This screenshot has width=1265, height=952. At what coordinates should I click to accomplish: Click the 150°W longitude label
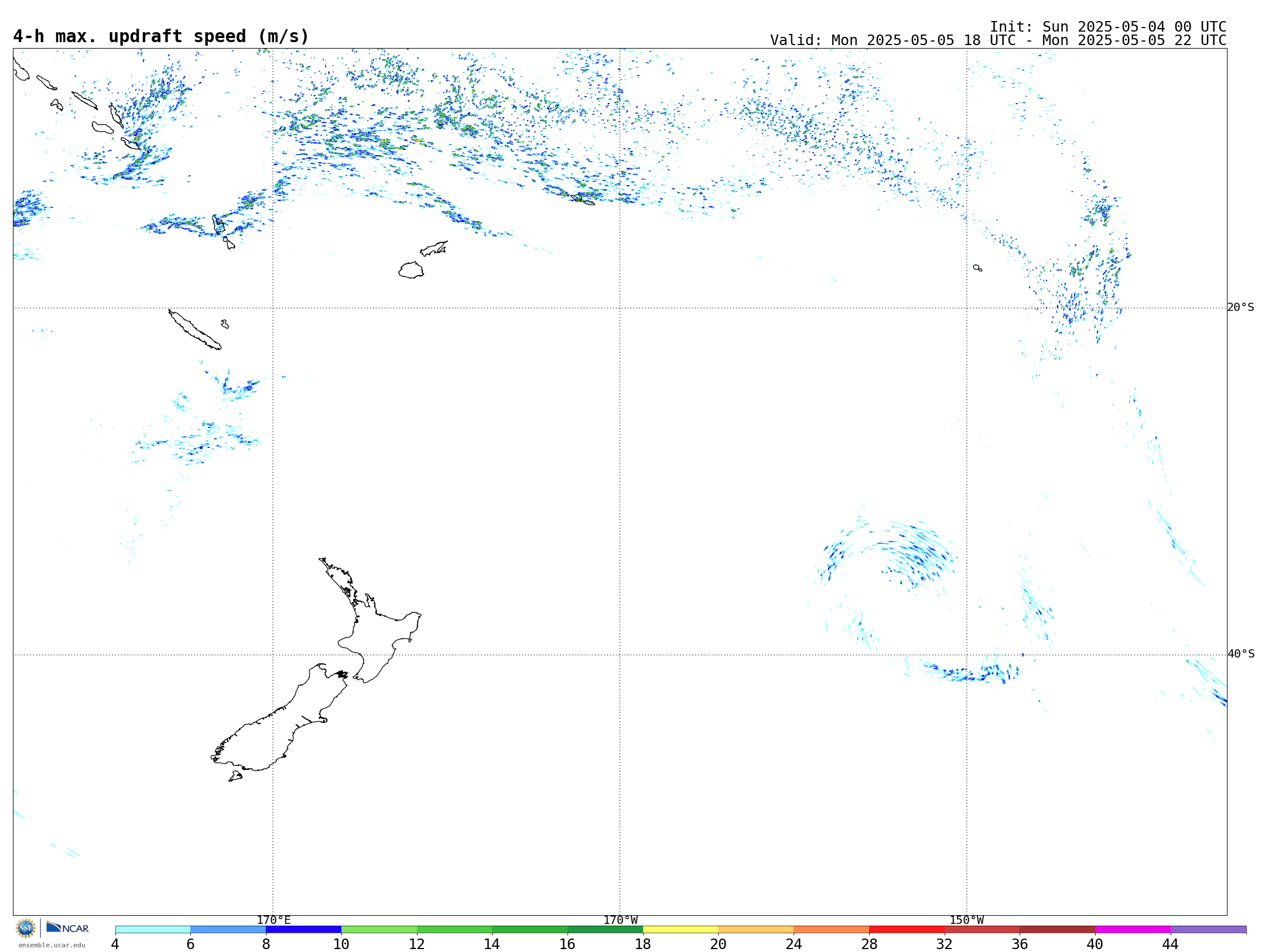point(967,920)
